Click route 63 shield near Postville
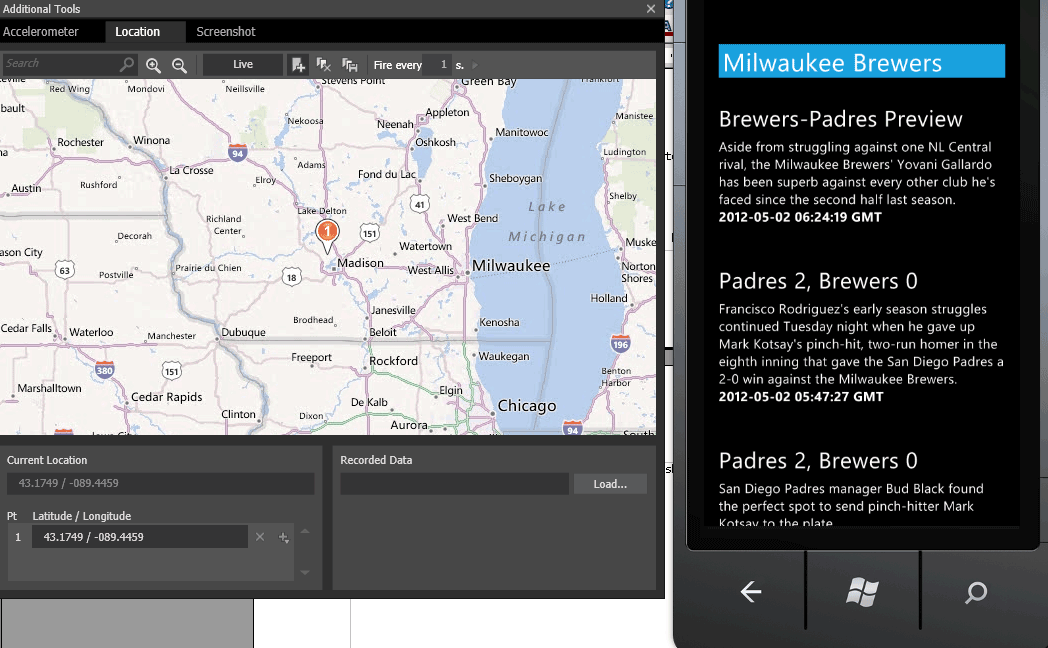 point(64,270)
